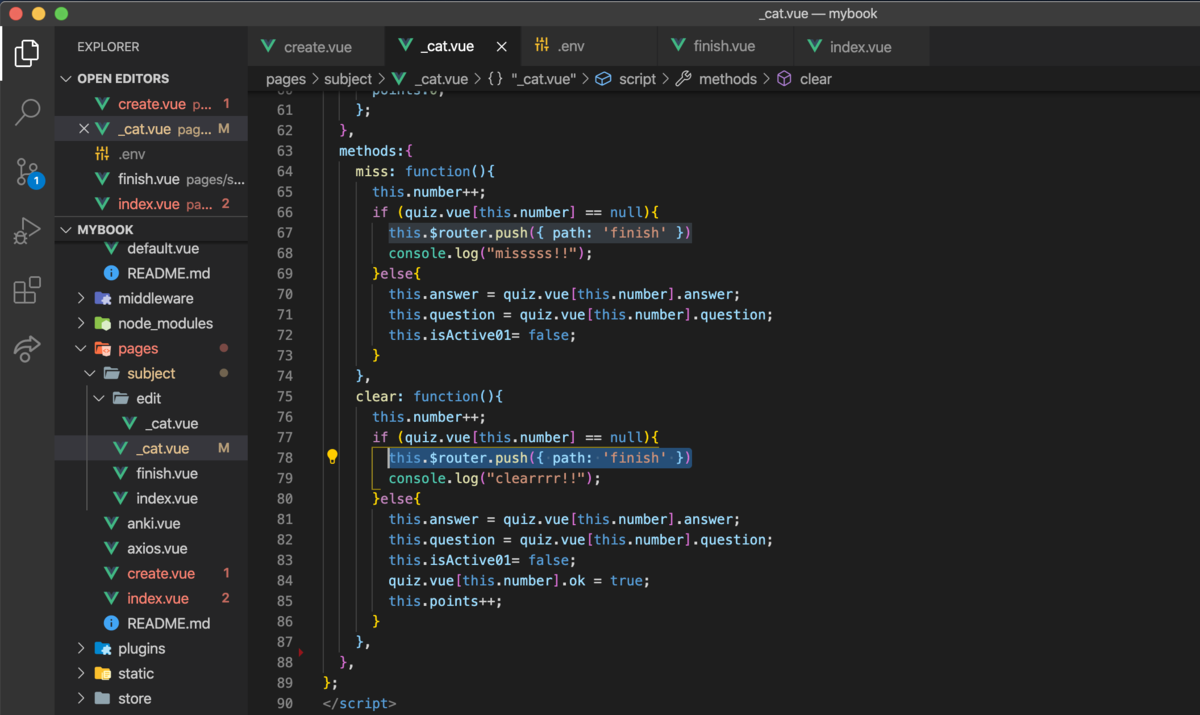
Task: Expand the plugins folder
Action: pos(82,648)
